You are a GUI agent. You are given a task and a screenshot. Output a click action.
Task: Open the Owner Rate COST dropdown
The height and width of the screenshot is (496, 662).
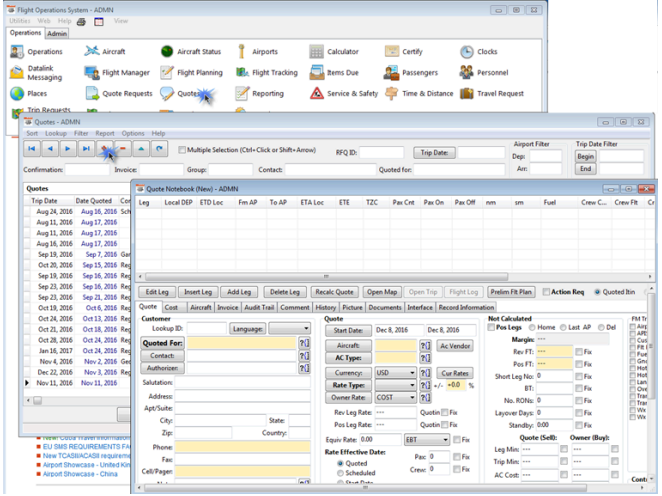[x=396, y=397]
